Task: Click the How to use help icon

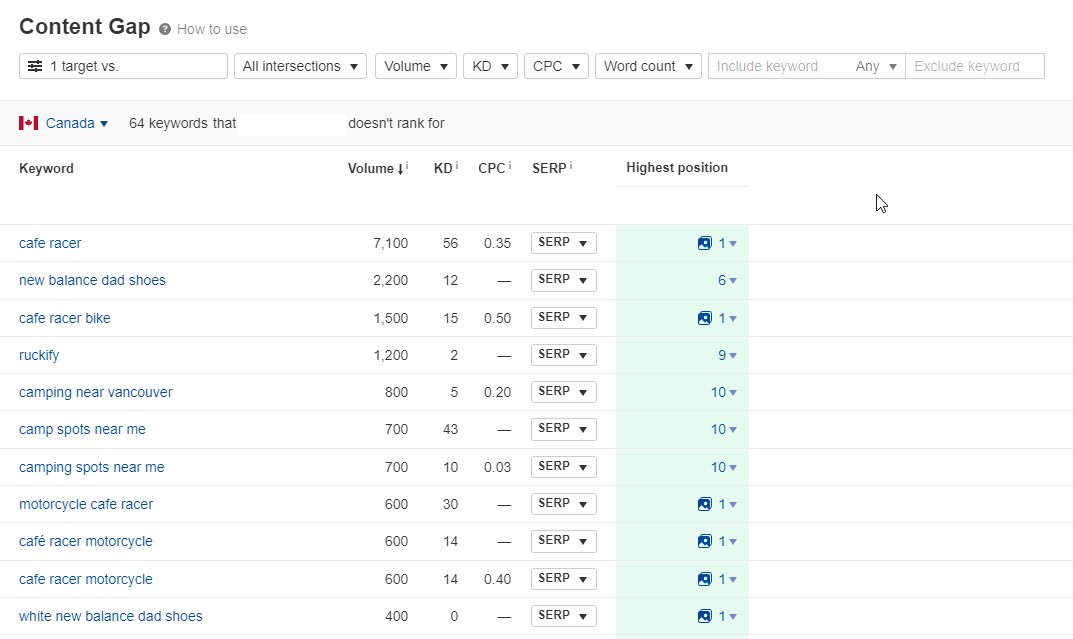Action: [166, 27]
